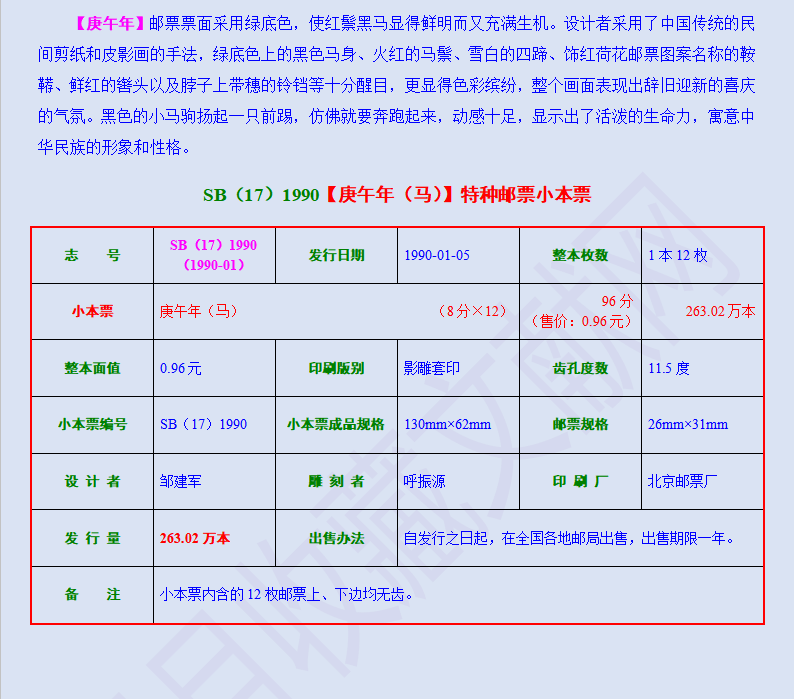Select the 11.5度 perforation value
This screenshot has height=699, width=794.
point(669,368)
